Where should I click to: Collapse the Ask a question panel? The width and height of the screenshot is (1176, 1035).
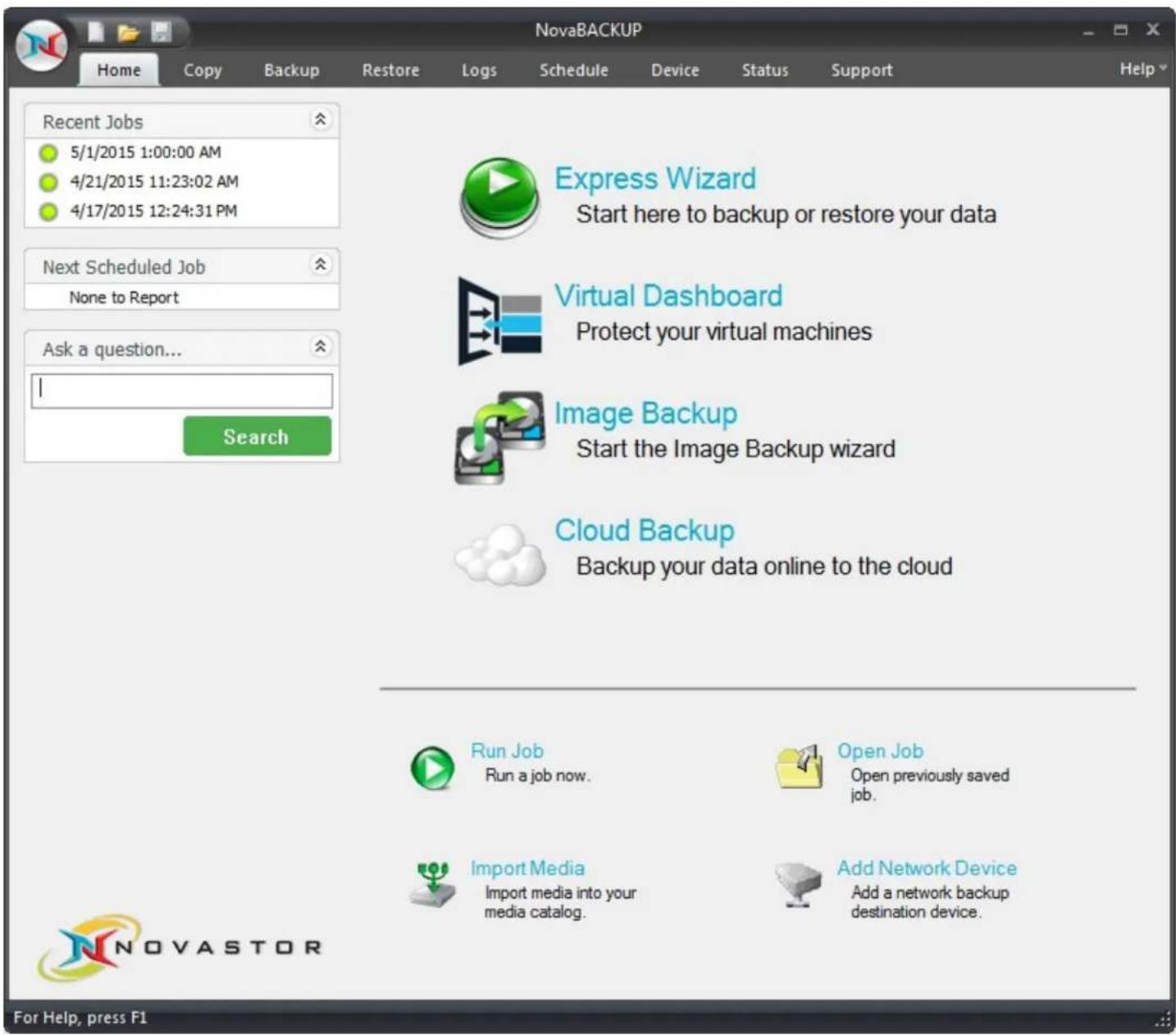click(321, 346)
